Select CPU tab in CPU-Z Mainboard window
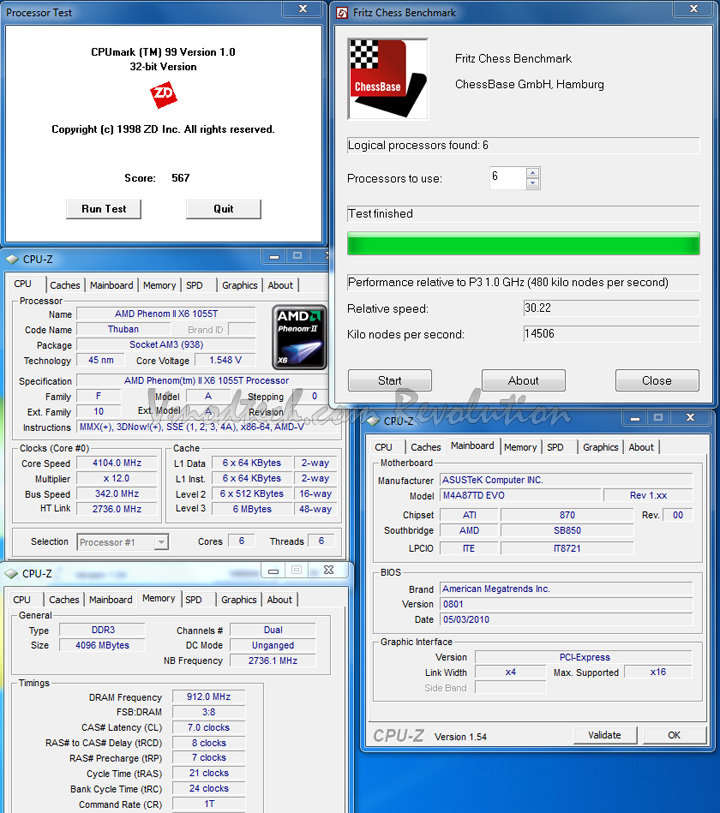 click(384, 447)
